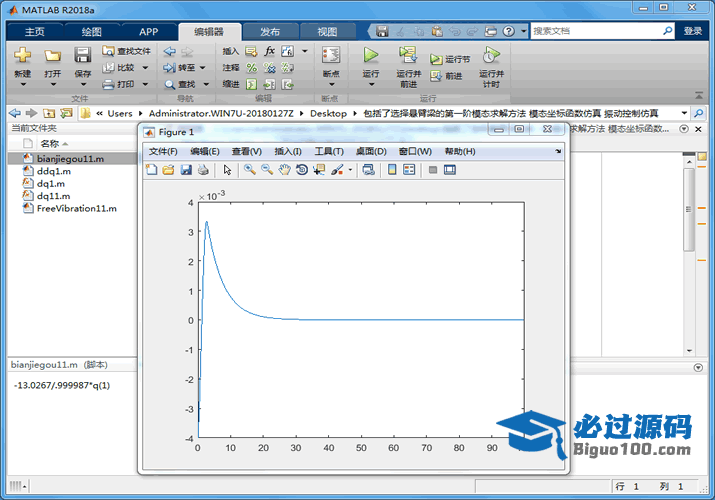715x500 pixels.
Task: Open the Brush tool color dropdown arrow
Action: coord(350,170)
